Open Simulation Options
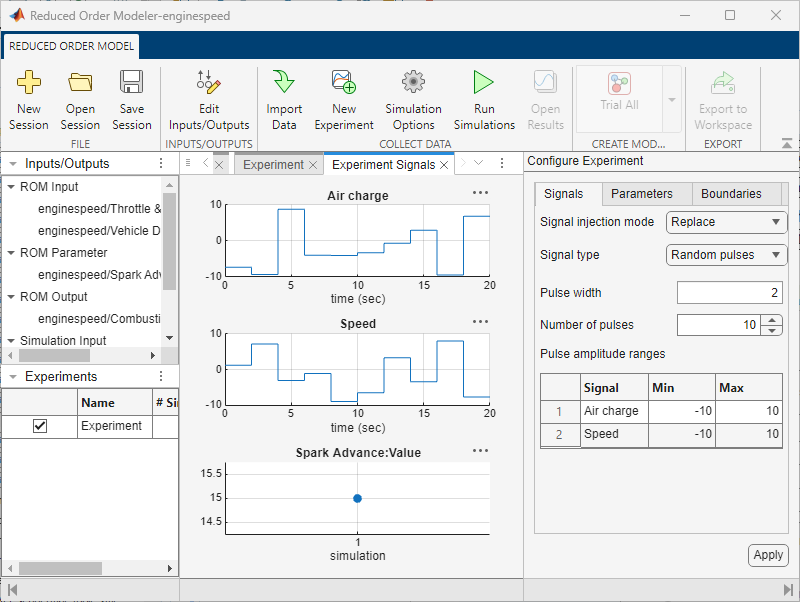 [x=413, y=97]
